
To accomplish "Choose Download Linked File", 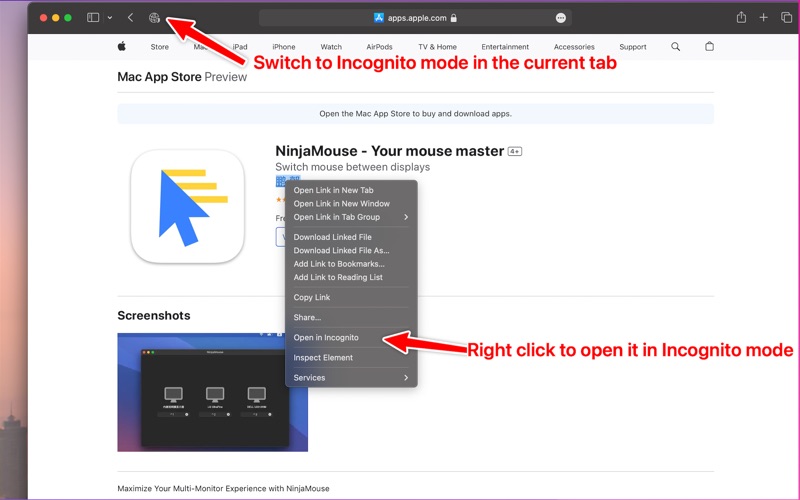I will pyautogui.click(x=351, y=237).
